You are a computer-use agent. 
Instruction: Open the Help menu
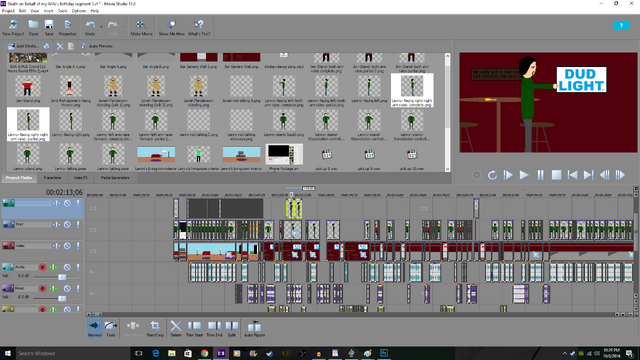(95, 11)
